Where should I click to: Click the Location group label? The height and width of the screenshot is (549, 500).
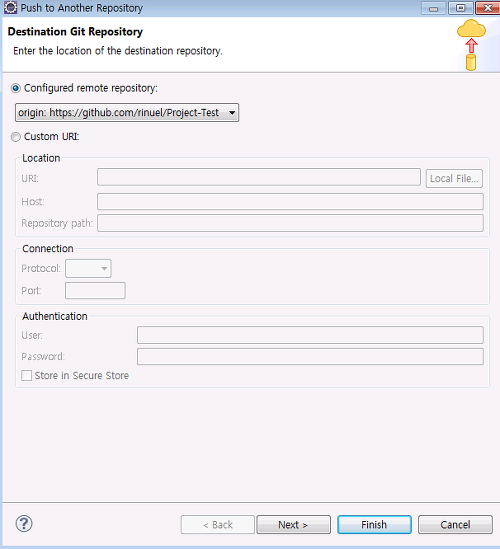[41, 158]
